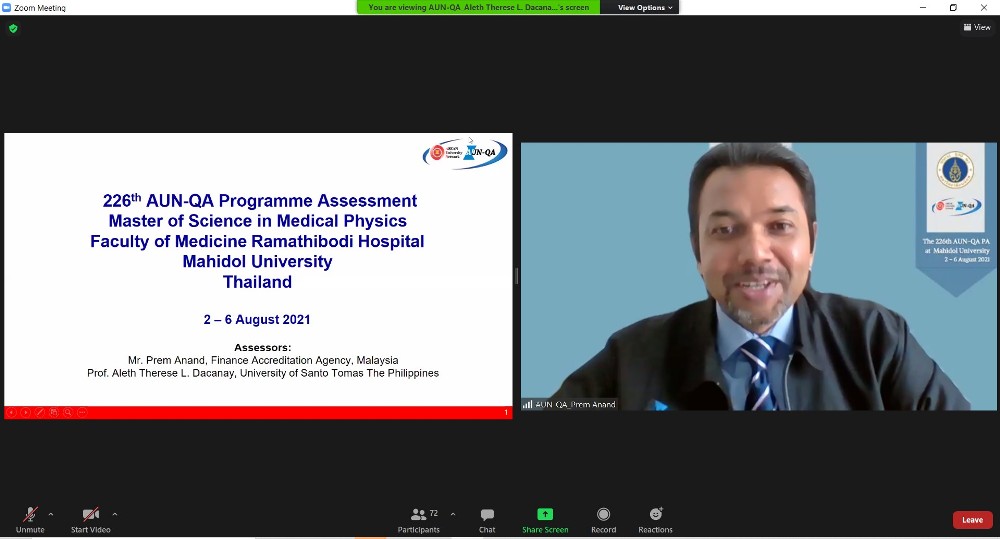Change layout using the View button

point(977,27)
